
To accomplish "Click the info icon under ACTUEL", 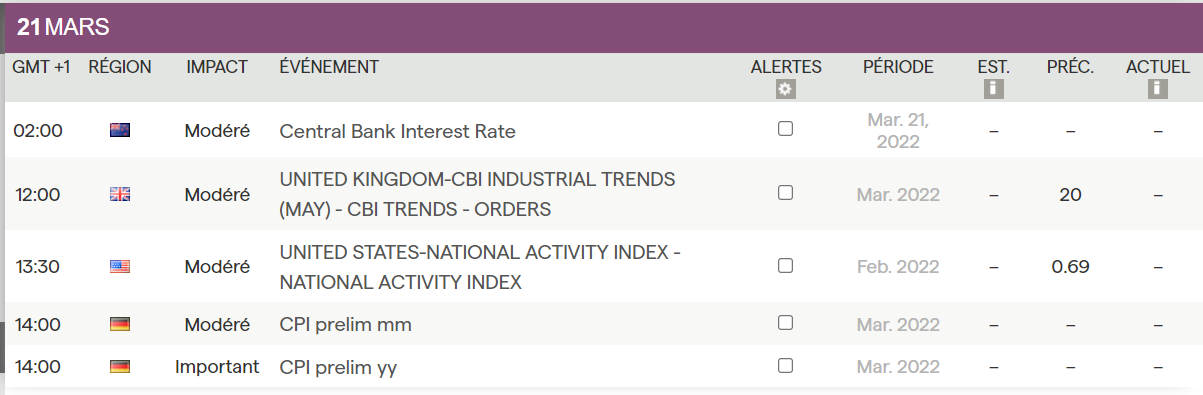I will coord(1158,89).
